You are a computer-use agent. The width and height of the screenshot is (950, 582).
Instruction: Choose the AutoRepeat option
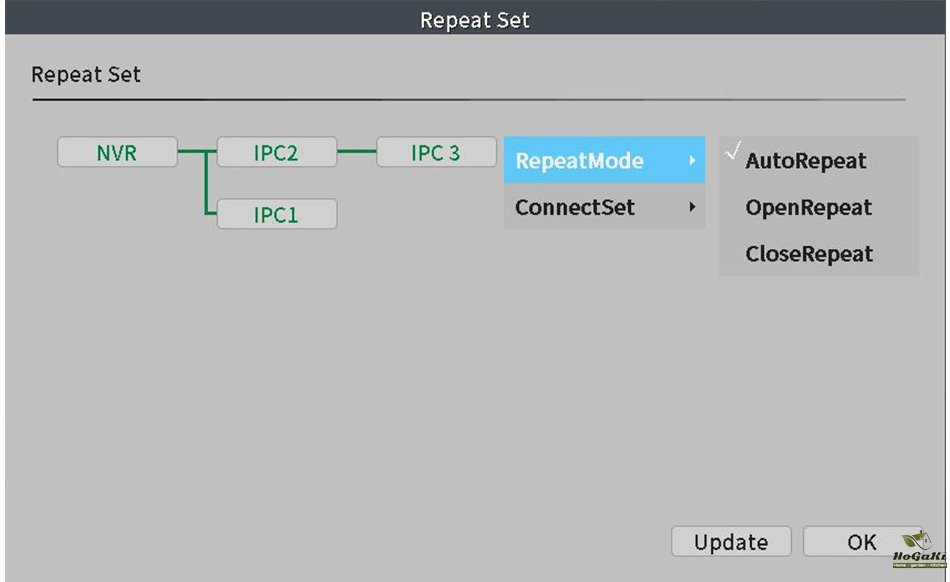click(x=806, y=161)
